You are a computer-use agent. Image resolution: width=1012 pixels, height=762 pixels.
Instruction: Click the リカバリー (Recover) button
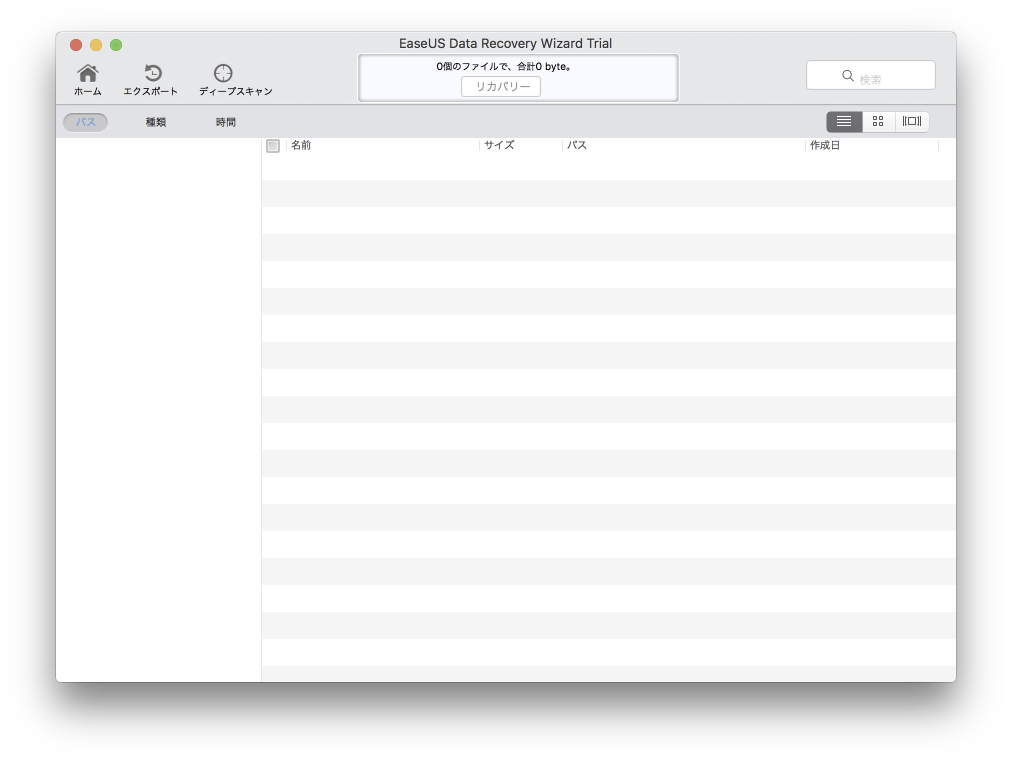tap(501, 86)
